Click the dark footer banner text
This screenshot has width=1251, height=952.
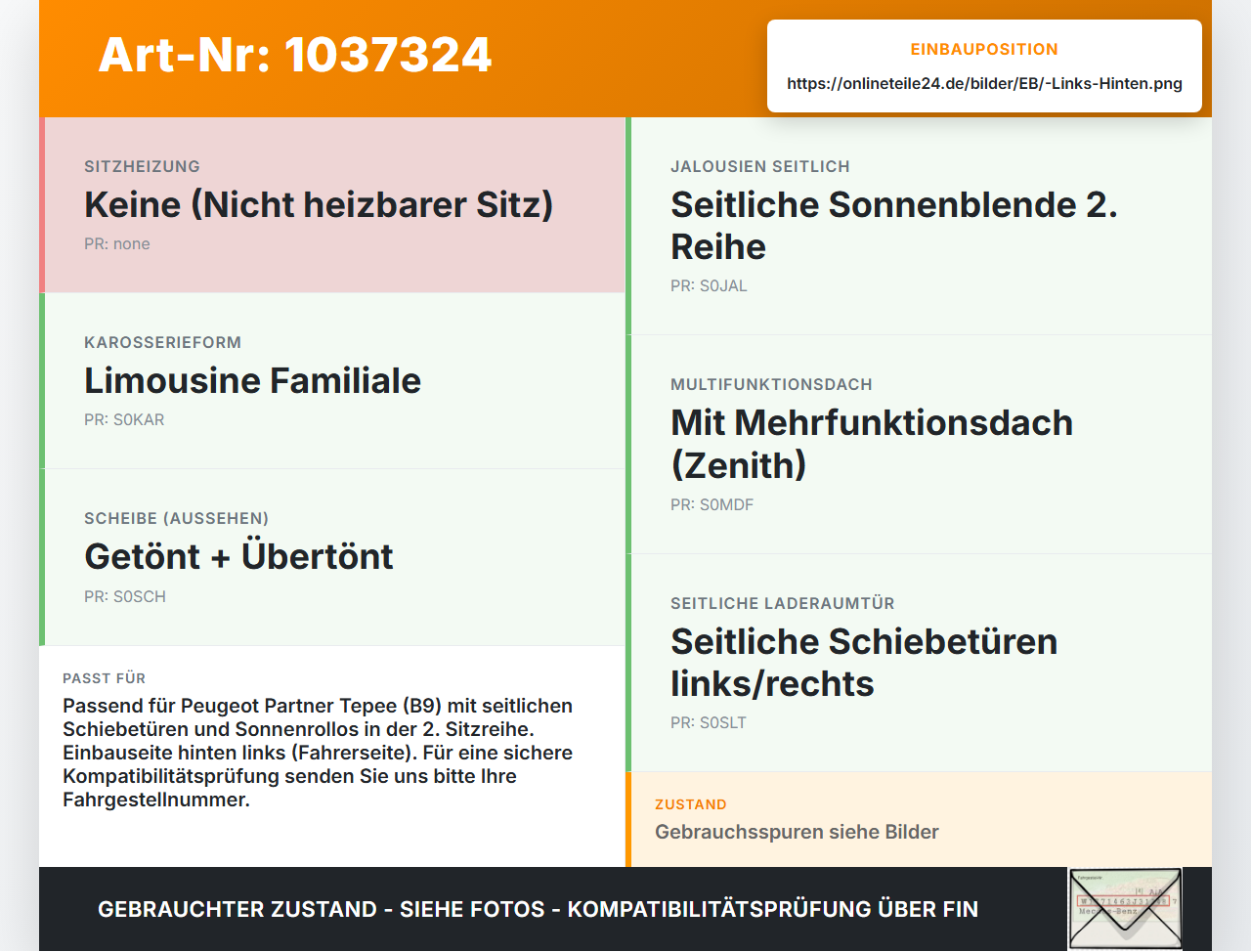(x=538, y=909)
